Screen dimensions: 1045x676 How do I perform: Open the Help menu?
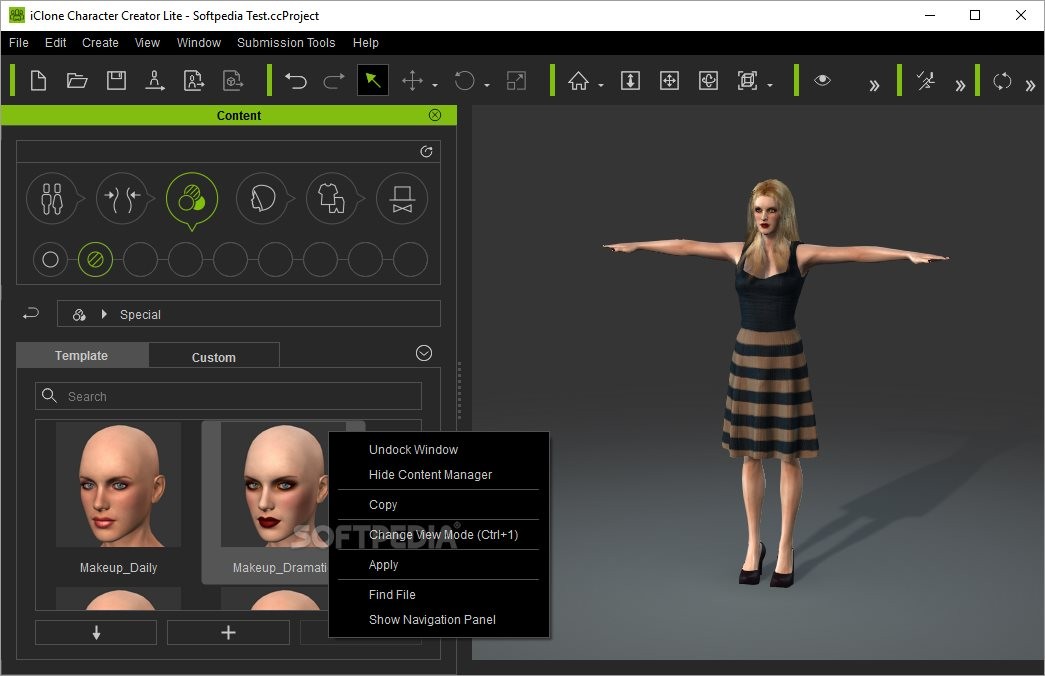pos(366,43)
